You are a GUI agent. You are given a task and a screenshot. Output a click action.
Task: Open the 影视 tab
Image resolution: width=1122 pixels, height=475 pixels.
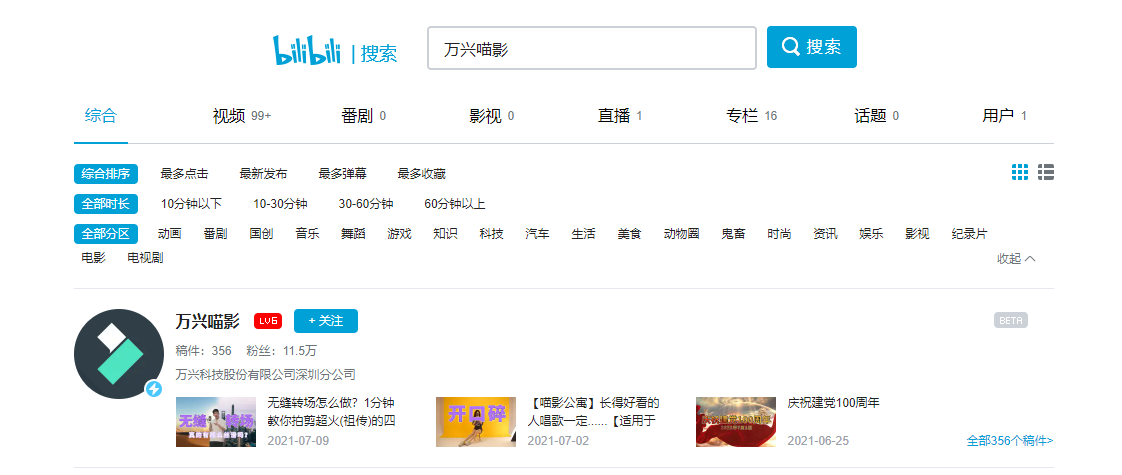pyautogui.click(x=492, y=116)
